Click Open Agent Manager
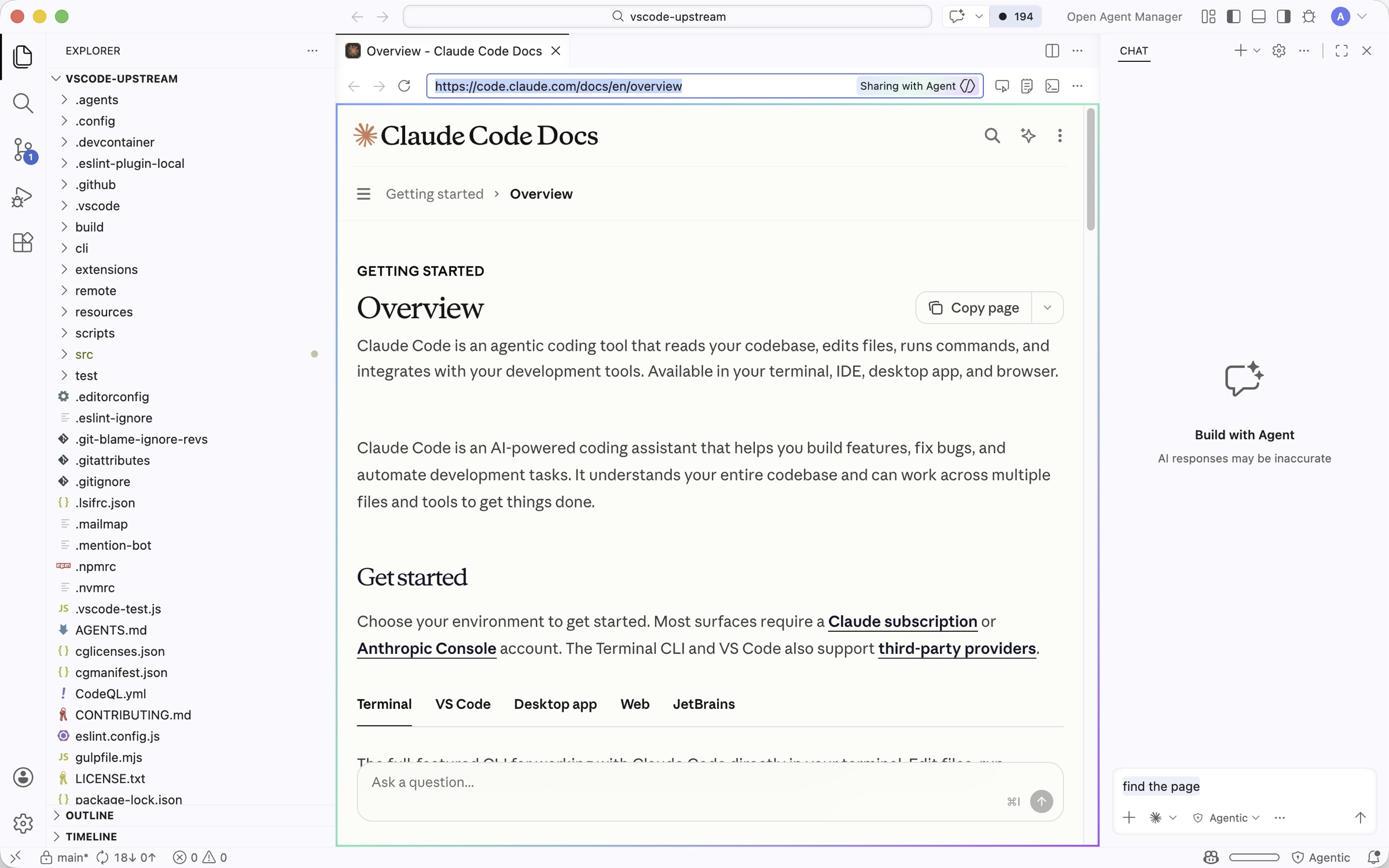This screenshot has height=868, width=1389. [x=1124, y=16]
